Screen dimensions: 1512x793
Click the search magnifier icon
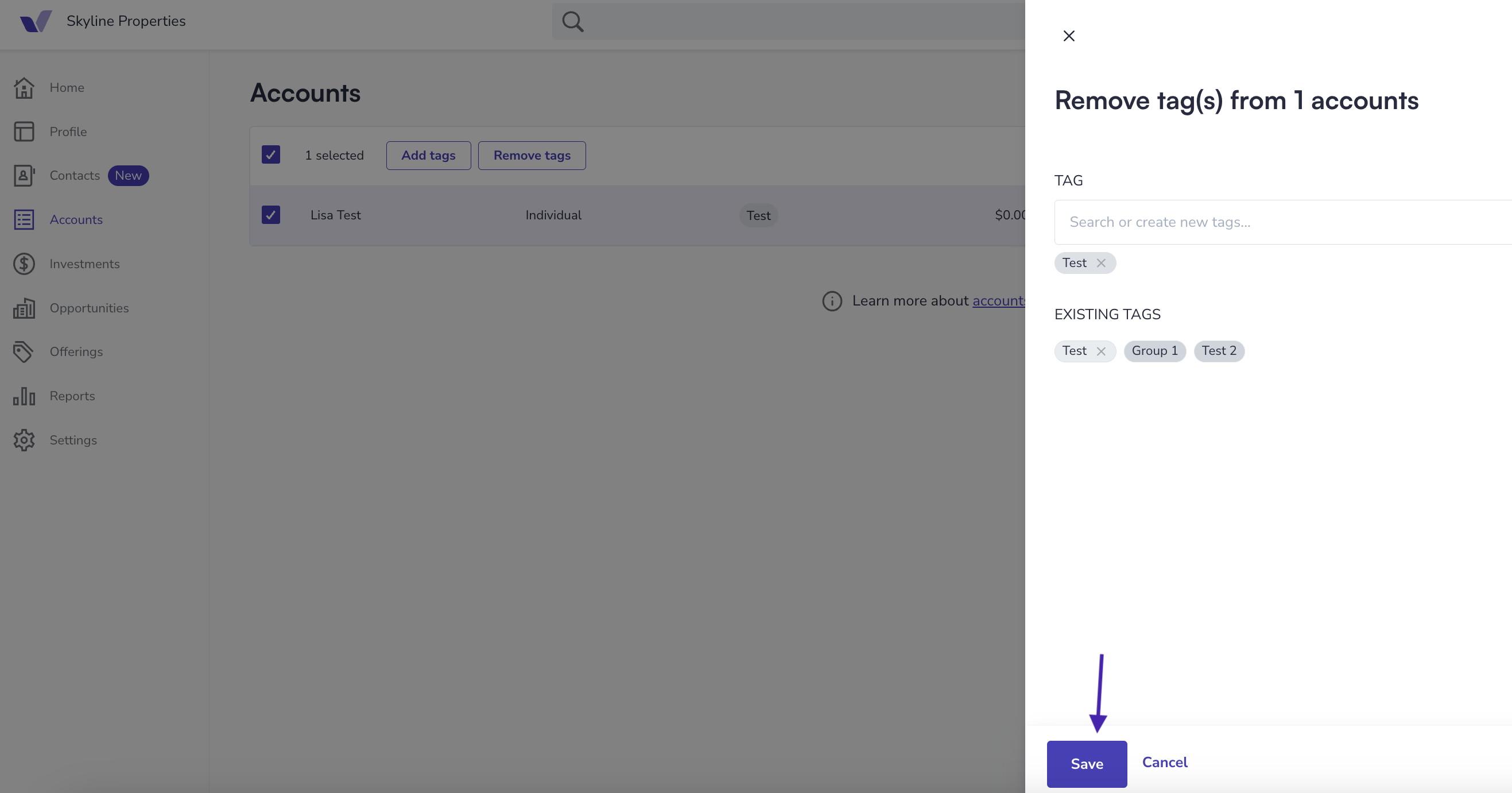tap(572, 22)
